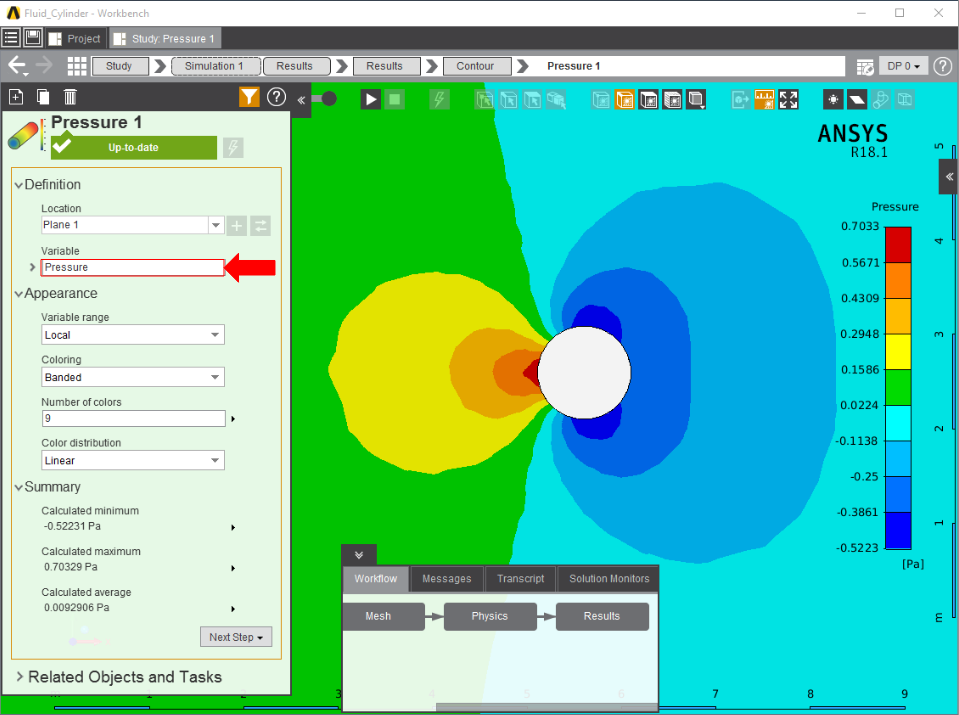Screen dimensions: 959x715
Task: Click arrow next to Calculated minimum
Action: click(233, 527)
